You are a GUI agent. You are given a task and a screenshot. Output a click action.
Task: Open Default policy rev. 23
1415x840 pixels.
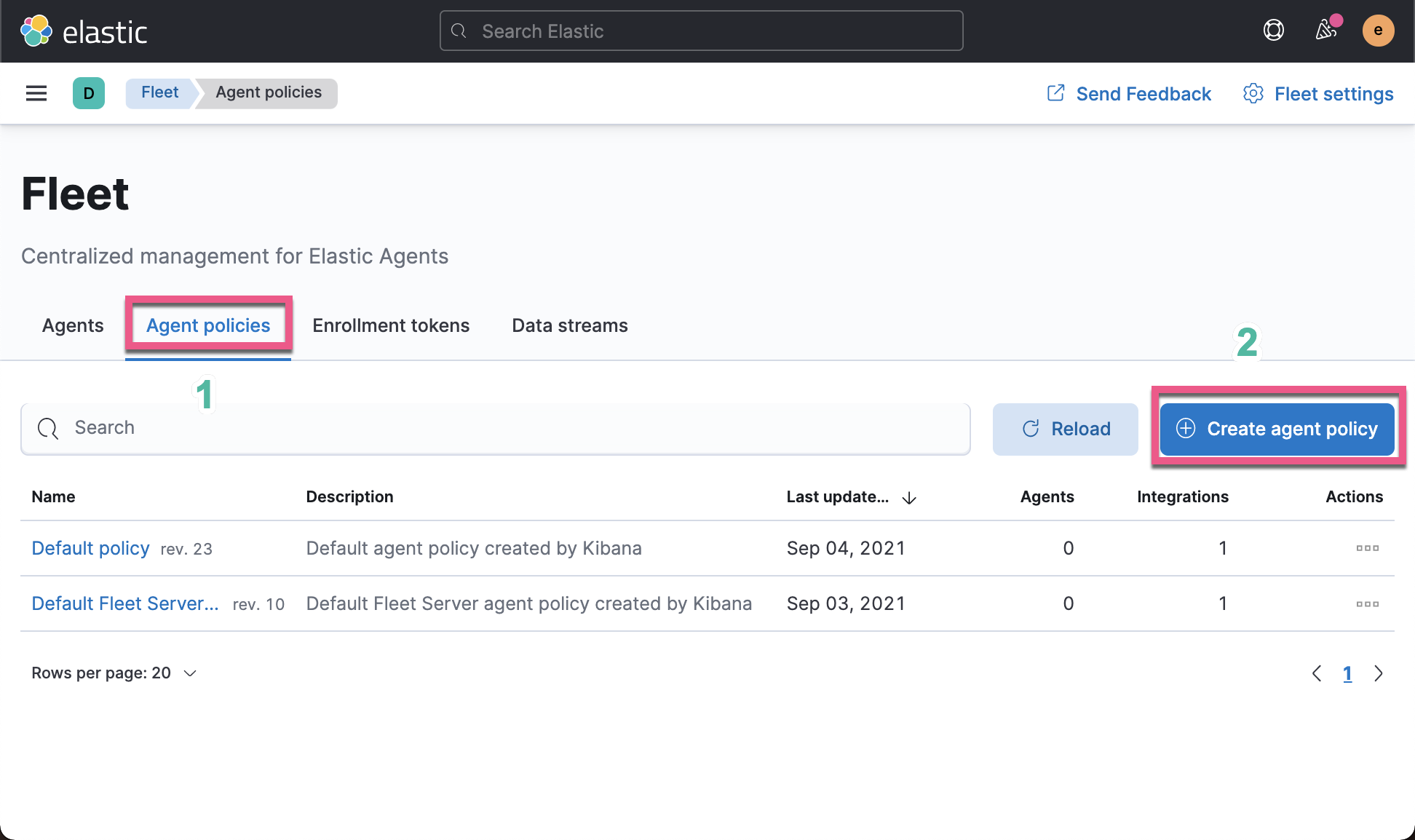(x=90, y=547)
